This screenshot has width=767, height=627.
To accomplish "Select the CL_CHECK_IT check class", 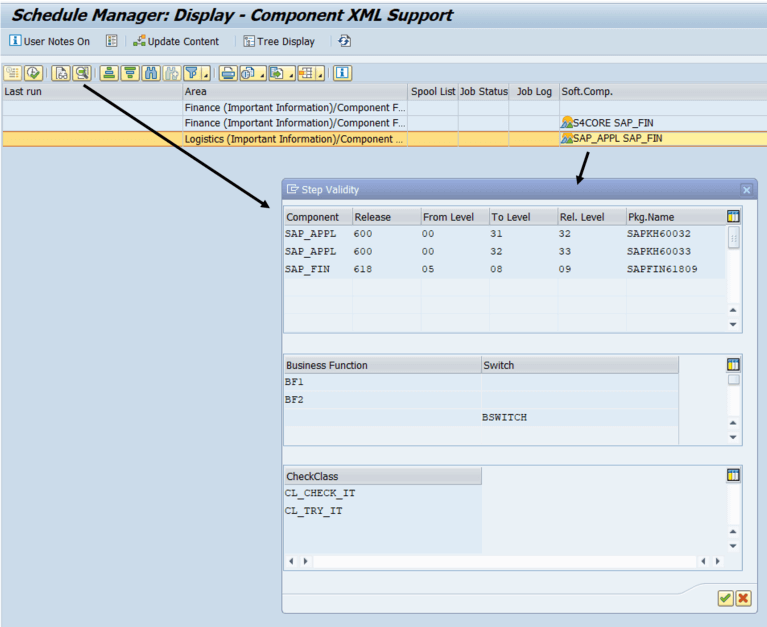I will pyautogui.click(x=383, y=493).
